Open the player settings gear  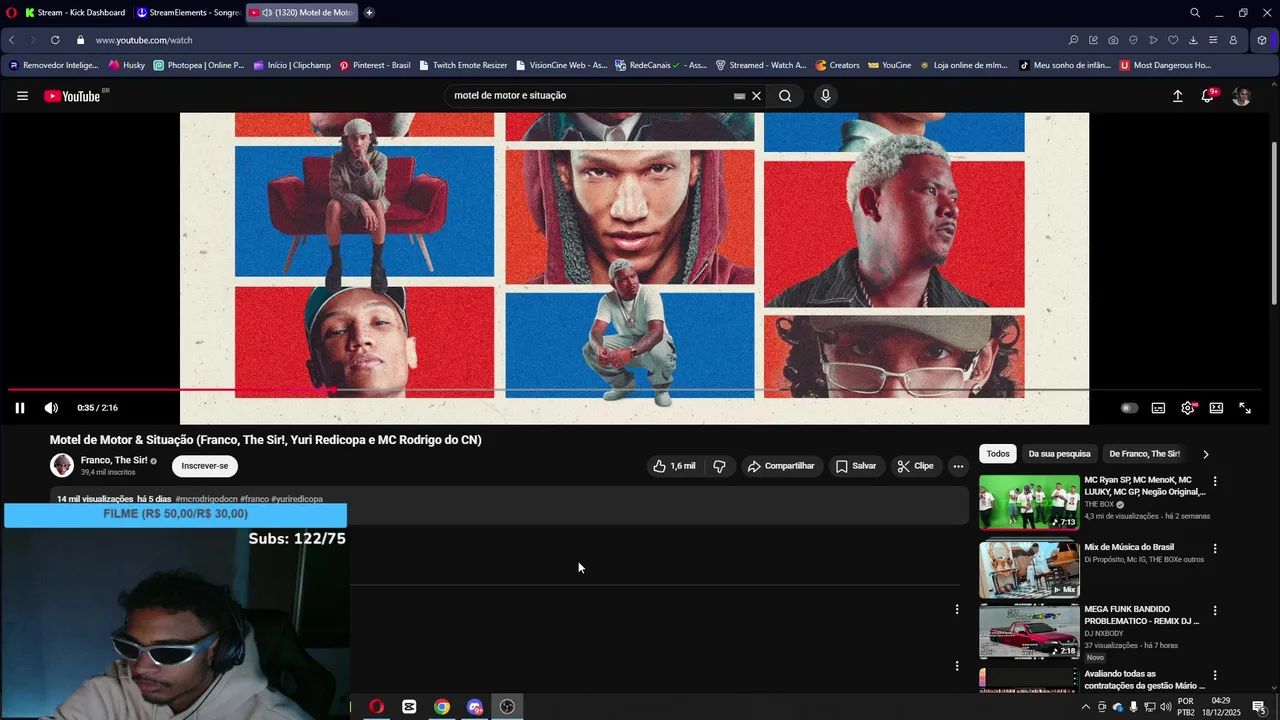[1187, 408]
